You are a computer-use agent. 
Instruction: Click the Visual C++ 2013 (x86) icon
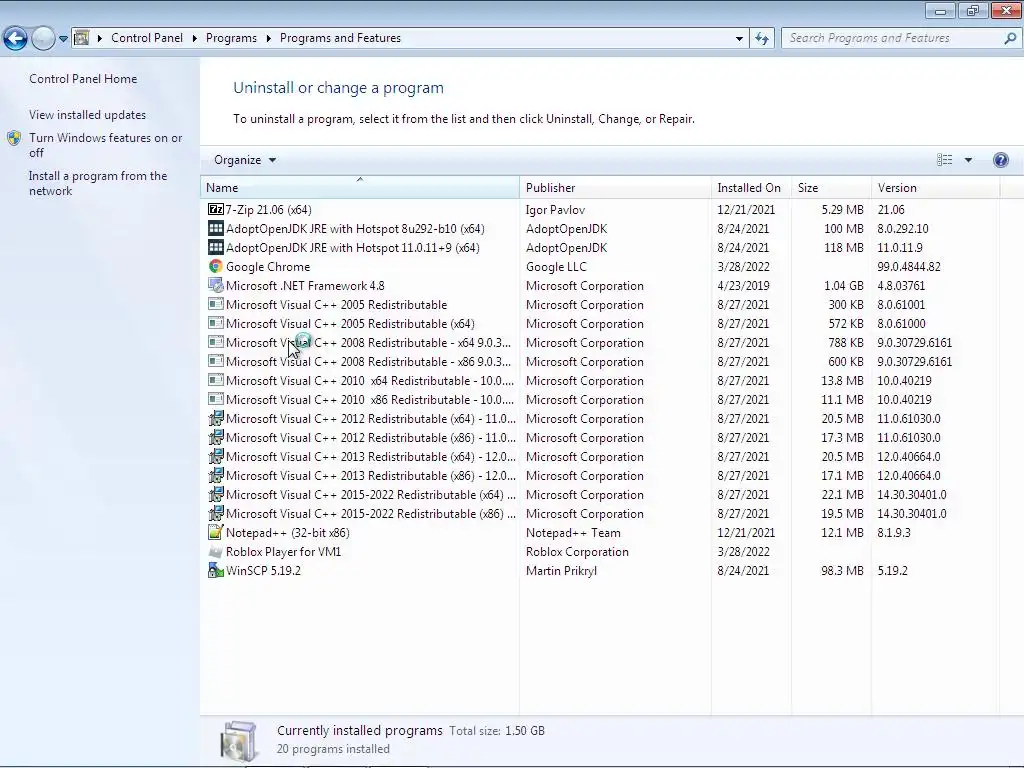tap(216, 475)
